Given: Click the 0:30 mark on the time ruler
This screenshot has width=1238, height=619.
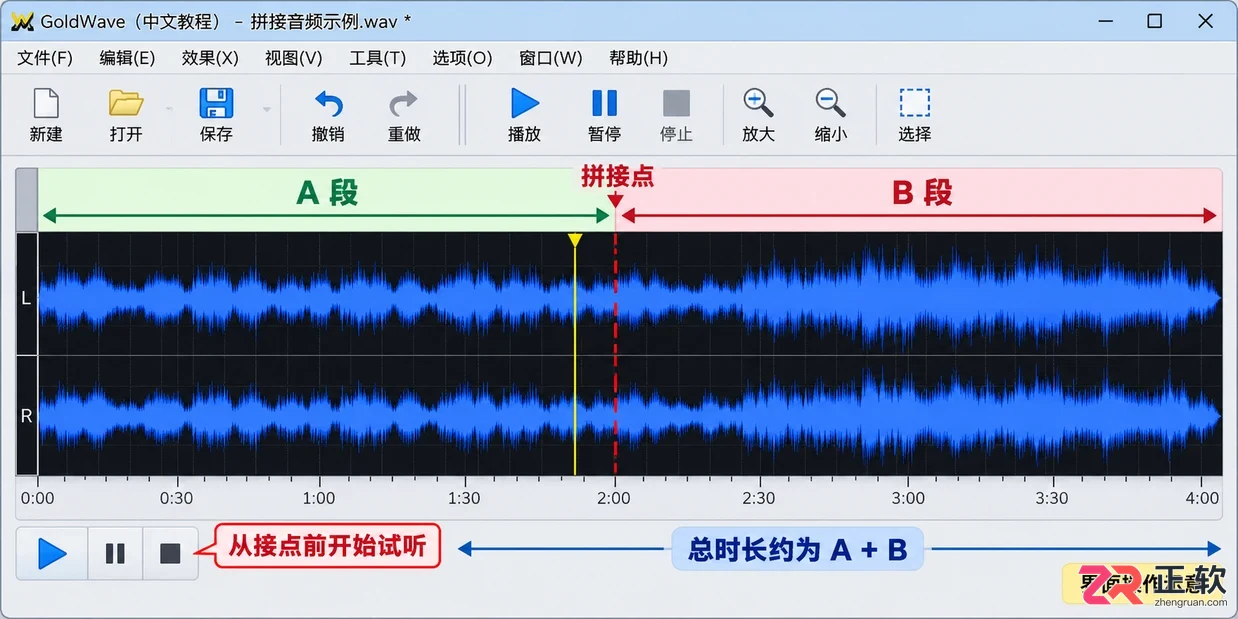Looking at the screenshot, I should (177, 498).
